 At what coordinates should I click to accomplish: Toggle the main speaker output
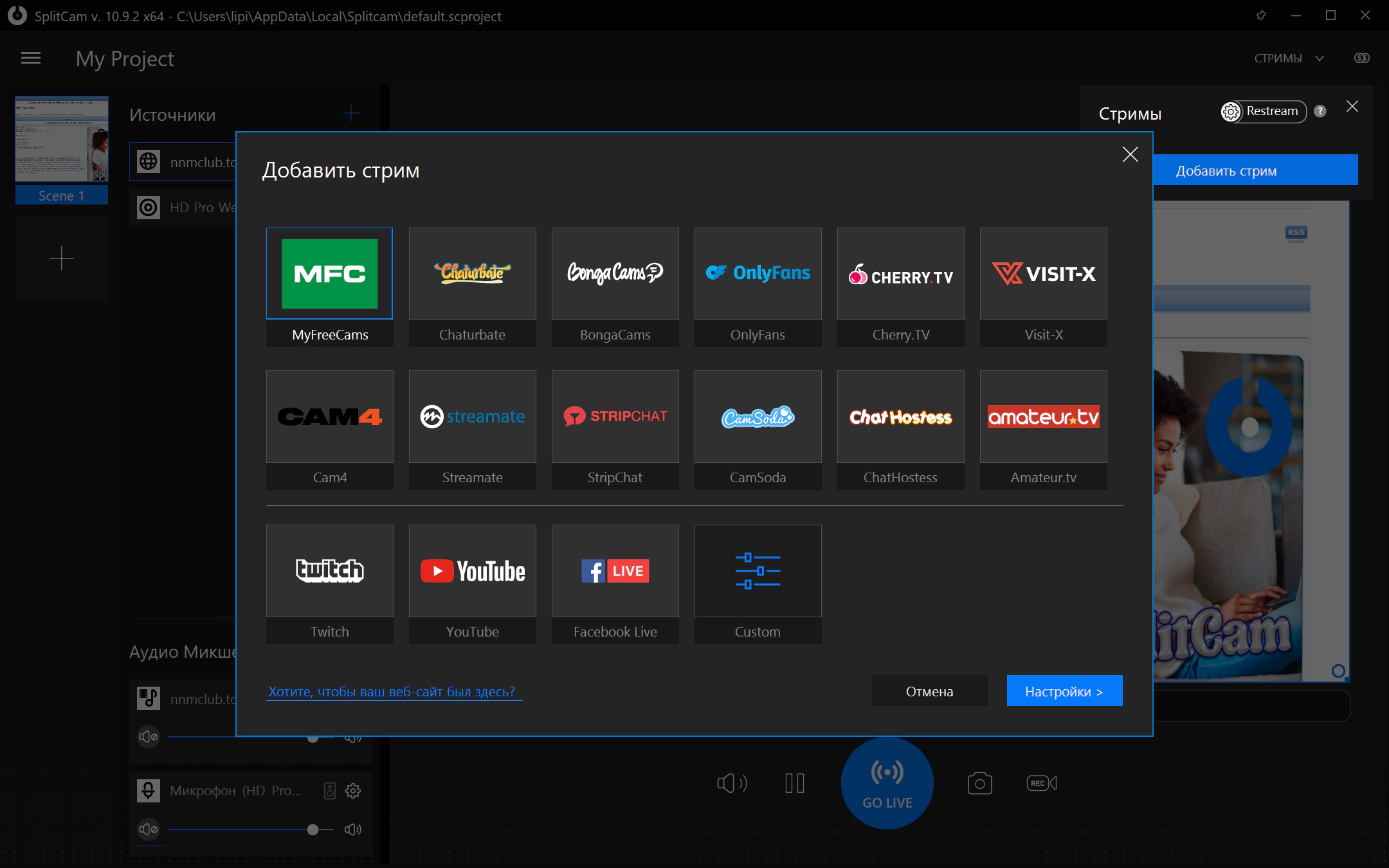click(x=732, y=783)
